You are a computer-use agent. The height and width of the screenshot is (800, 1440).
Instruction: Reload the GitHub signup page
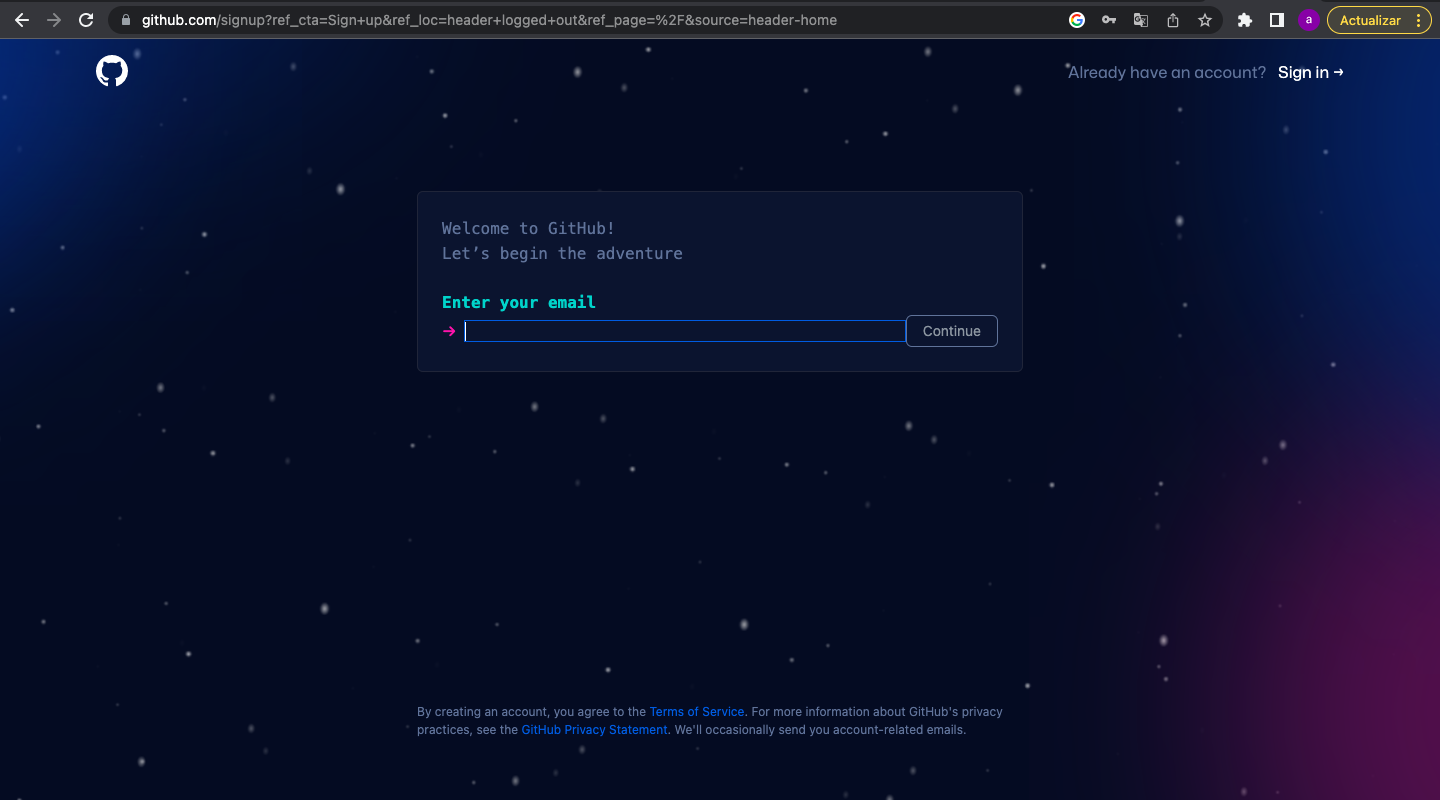[x=86, y=20]
